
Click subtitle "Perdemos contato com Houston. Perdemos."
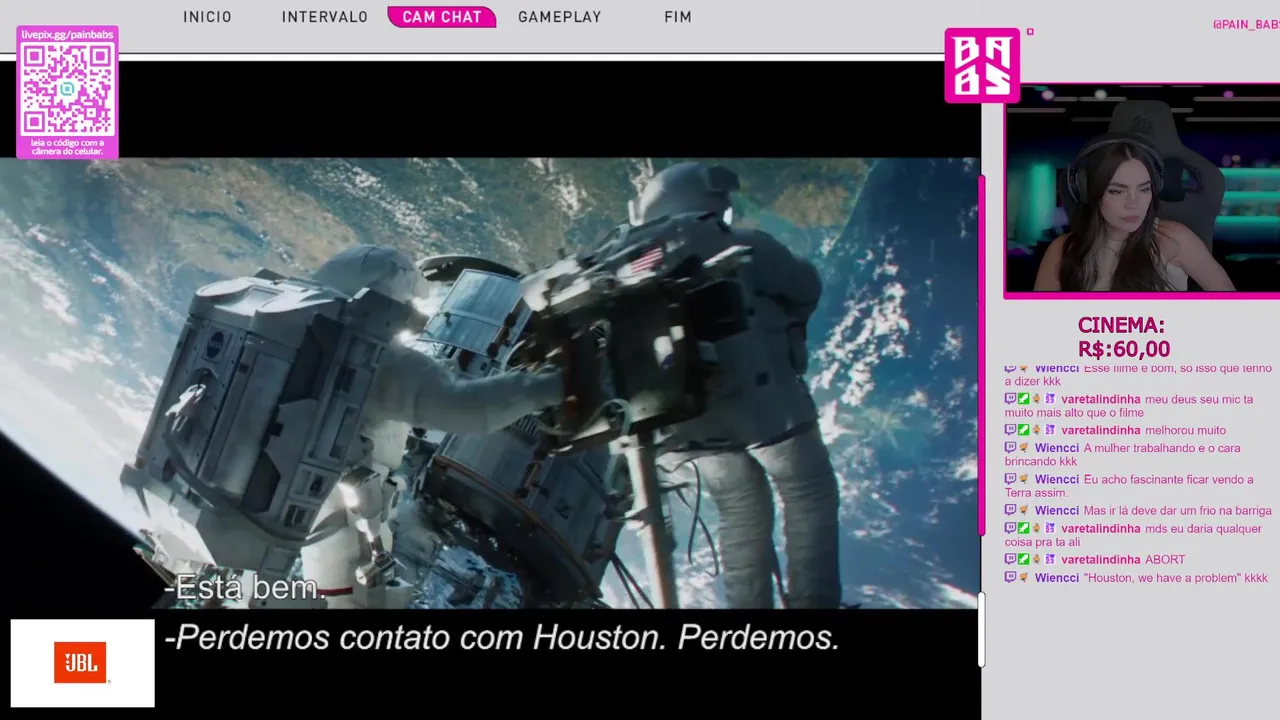pyautogui.click(x=503, y=638)
